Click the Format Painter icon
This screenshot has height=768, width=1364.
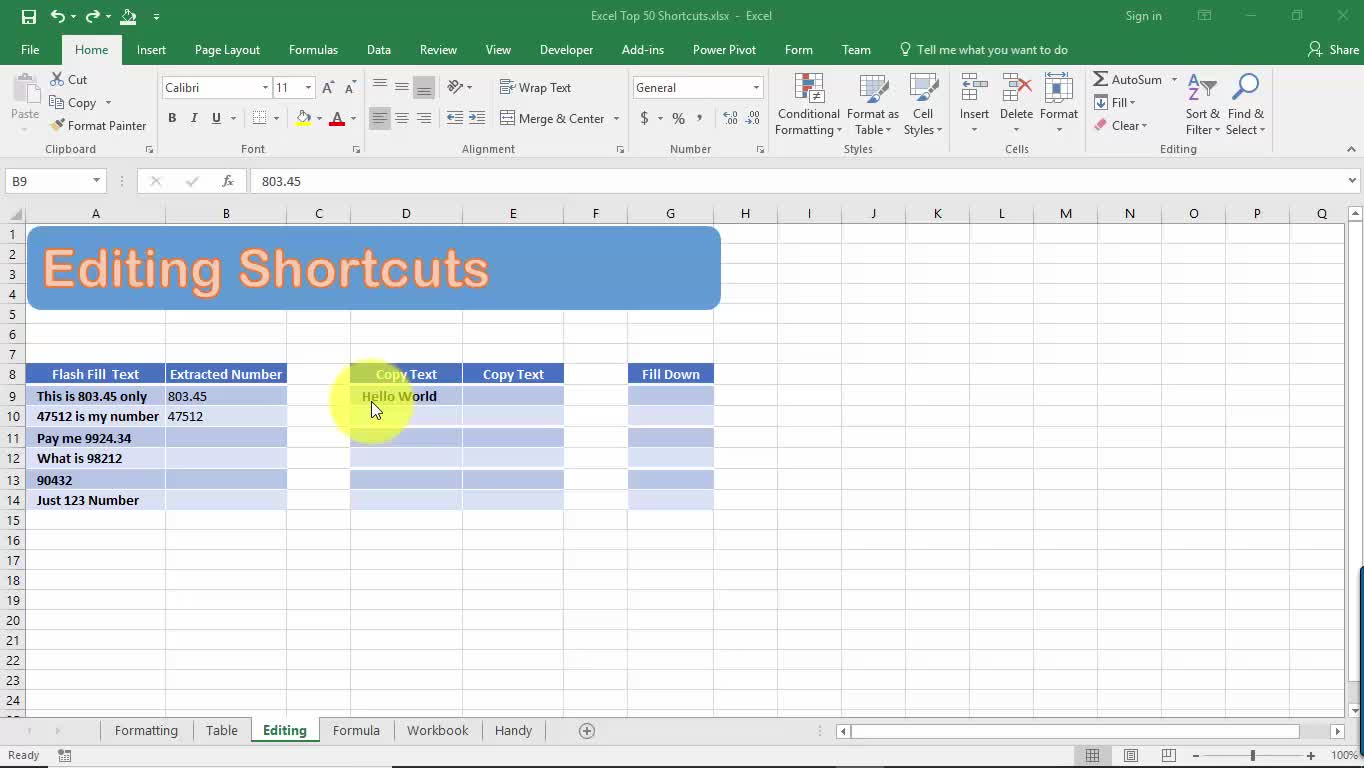(x=57, y=126)
